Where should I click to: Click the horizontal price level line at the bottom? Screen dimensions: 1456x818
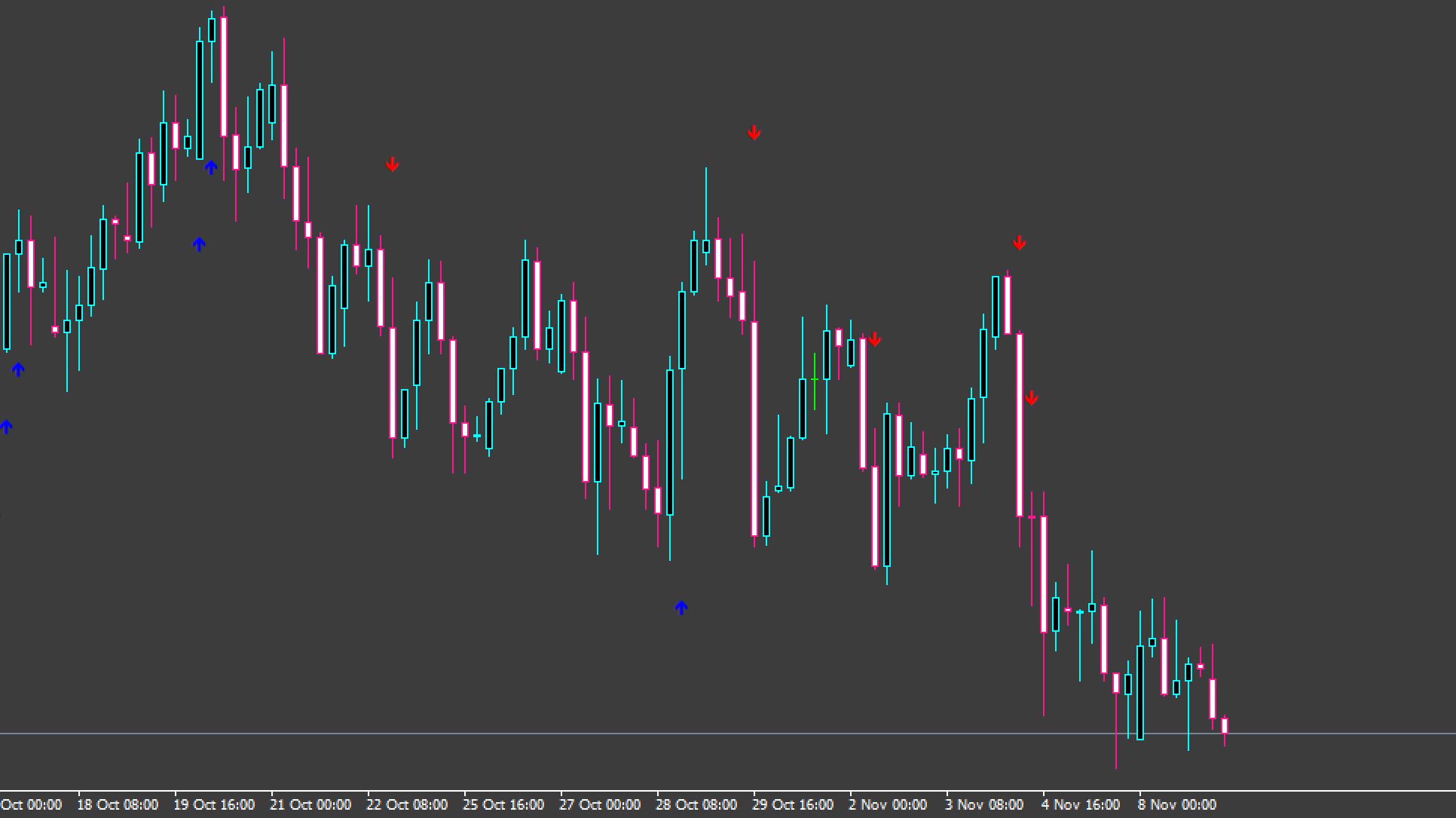(728, 734)
